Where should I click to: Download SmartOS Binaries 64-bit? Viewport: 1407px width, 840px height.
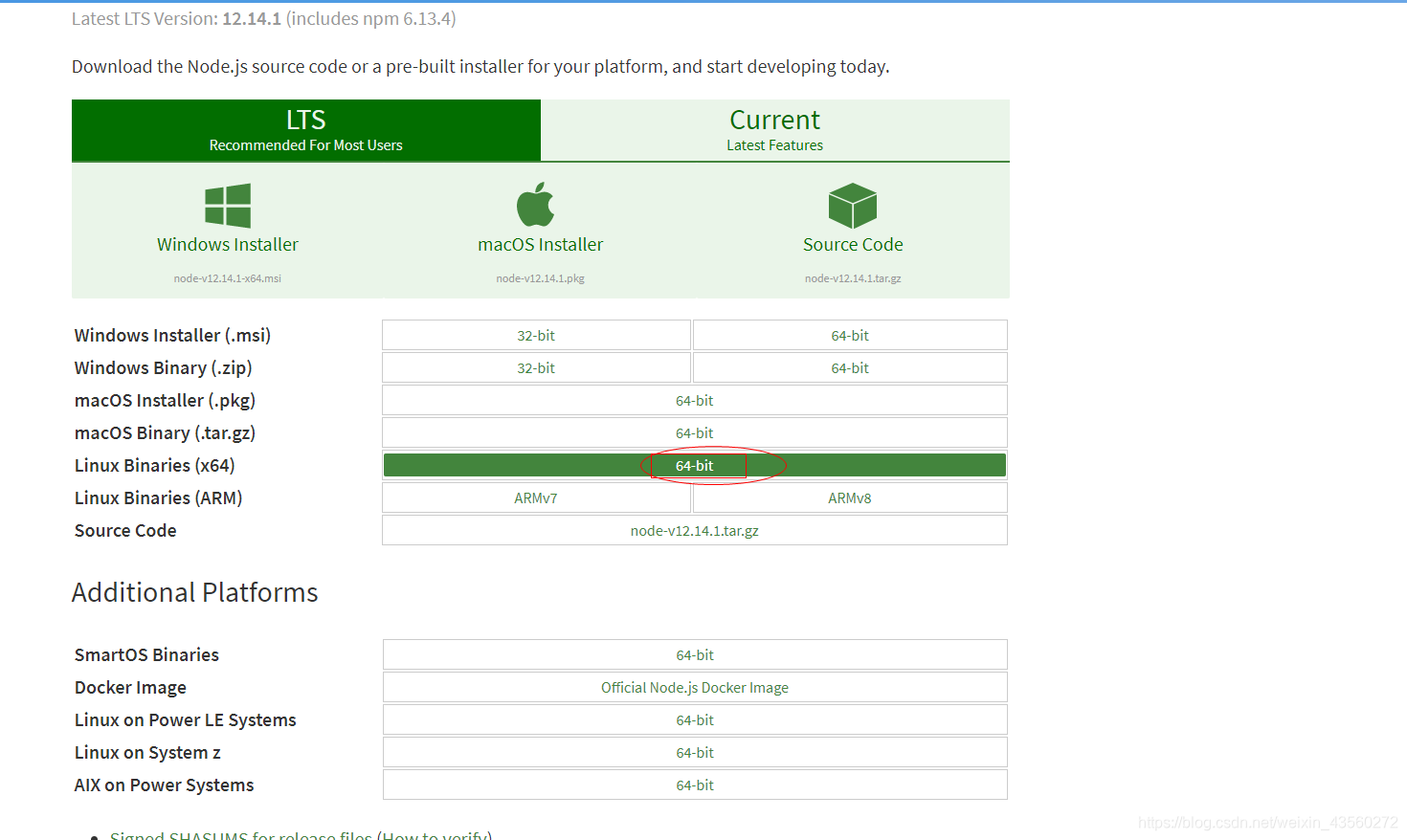695,655
